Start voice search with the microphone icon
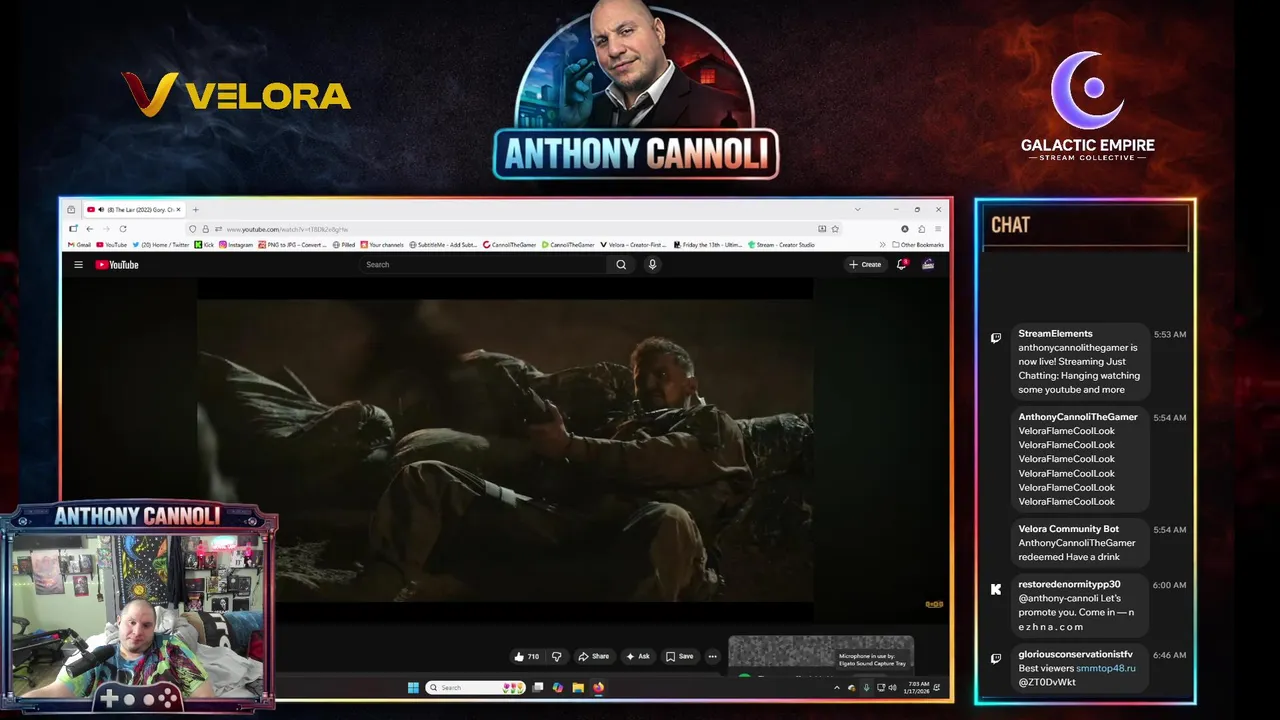Image resolution: width=1280 pixels, height=720 pixels. click(652, 265)
